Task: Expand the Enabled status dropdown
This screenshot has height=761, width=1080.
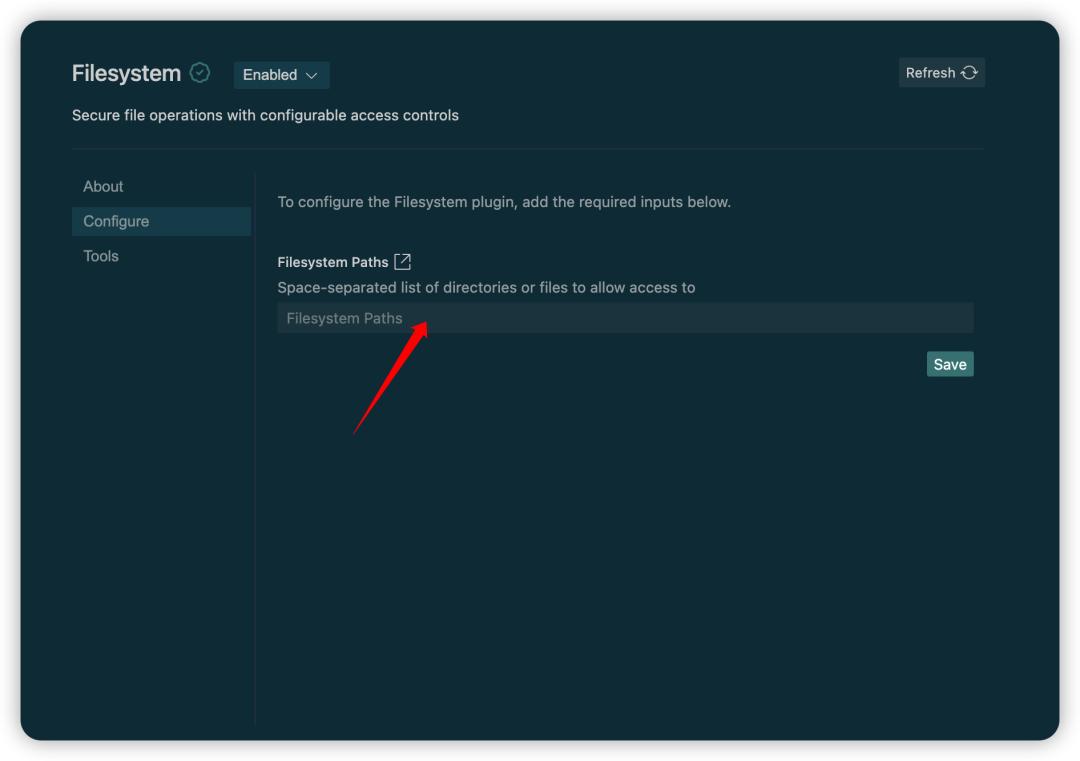Action: pyautogui.click(x=281, y=75)
